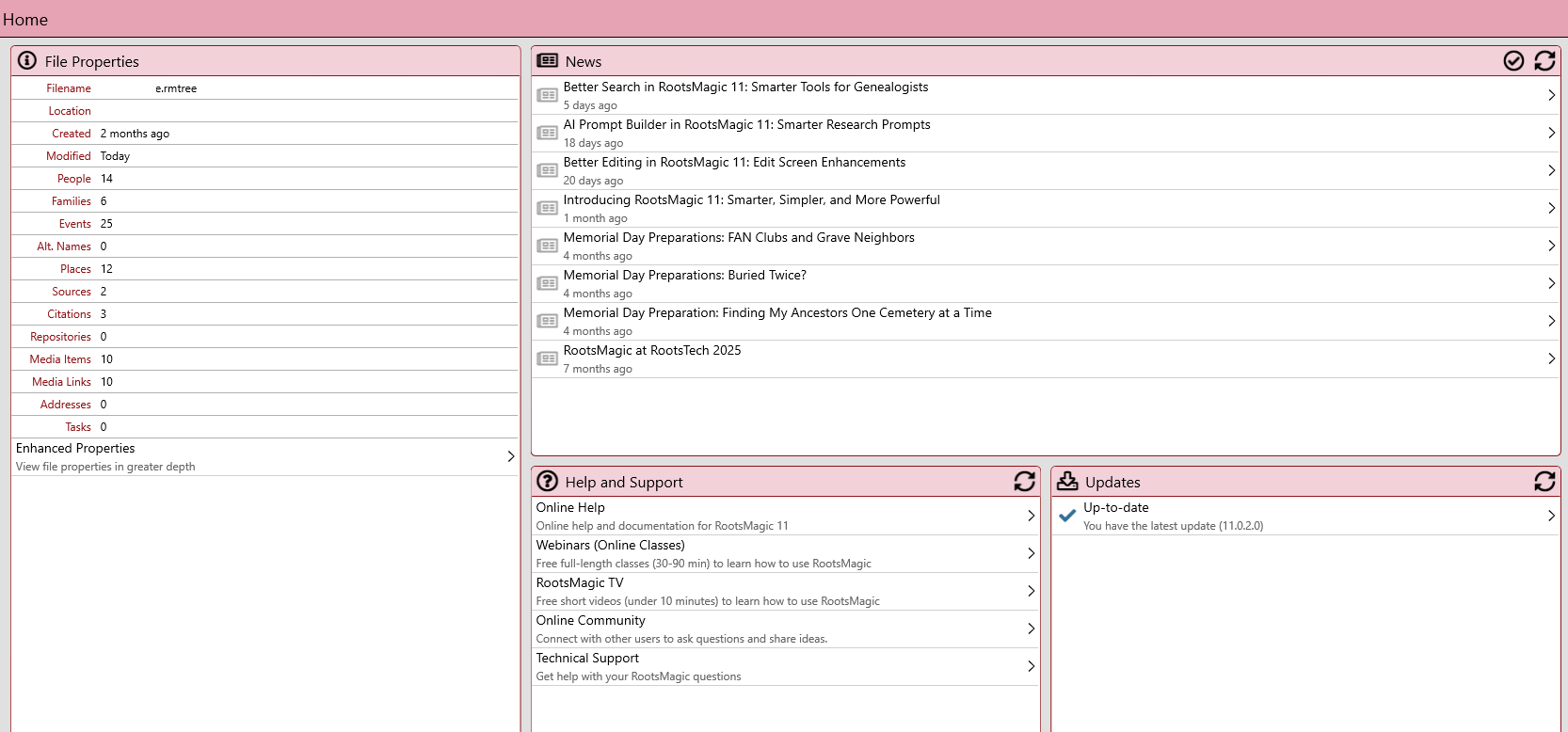Open Better Search in RootsMagic 11 article
Screen dimensions: 1568x732
(x=1046, y=95)
